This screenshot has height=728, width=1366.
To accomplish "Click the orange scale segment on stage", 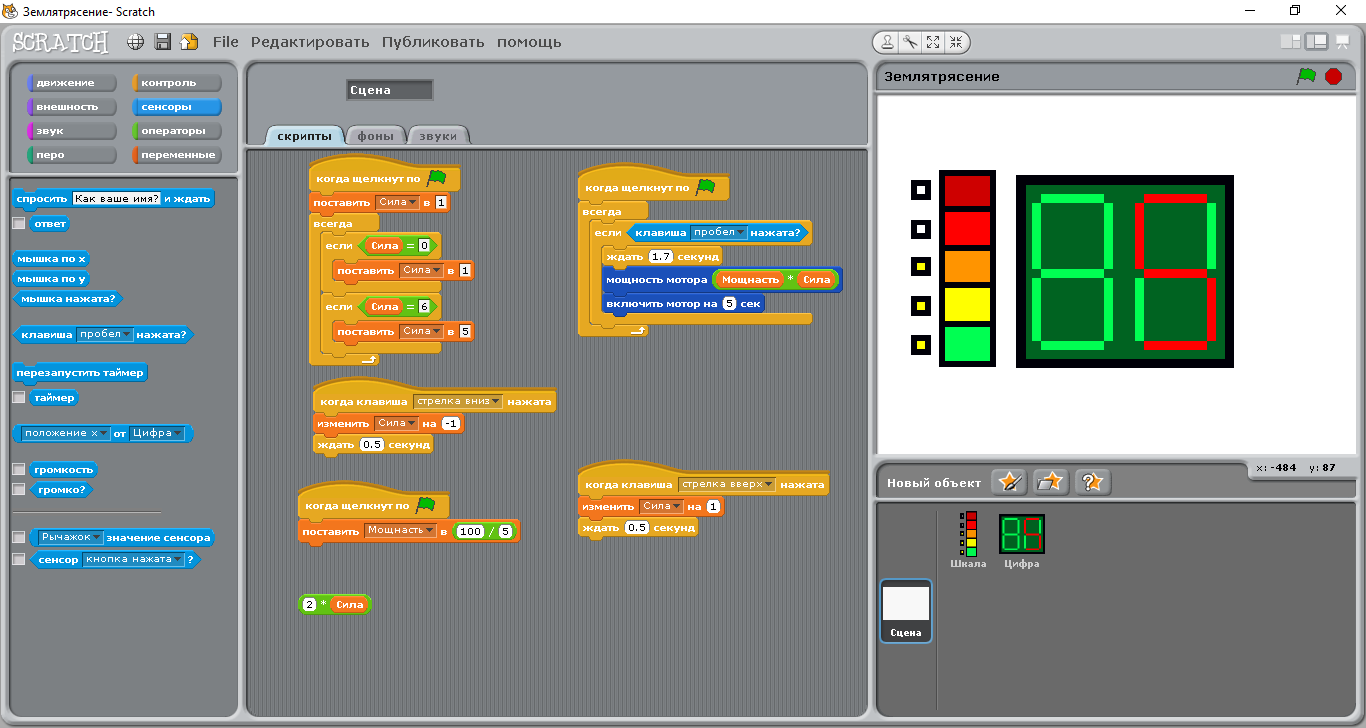I will [967, 266].
